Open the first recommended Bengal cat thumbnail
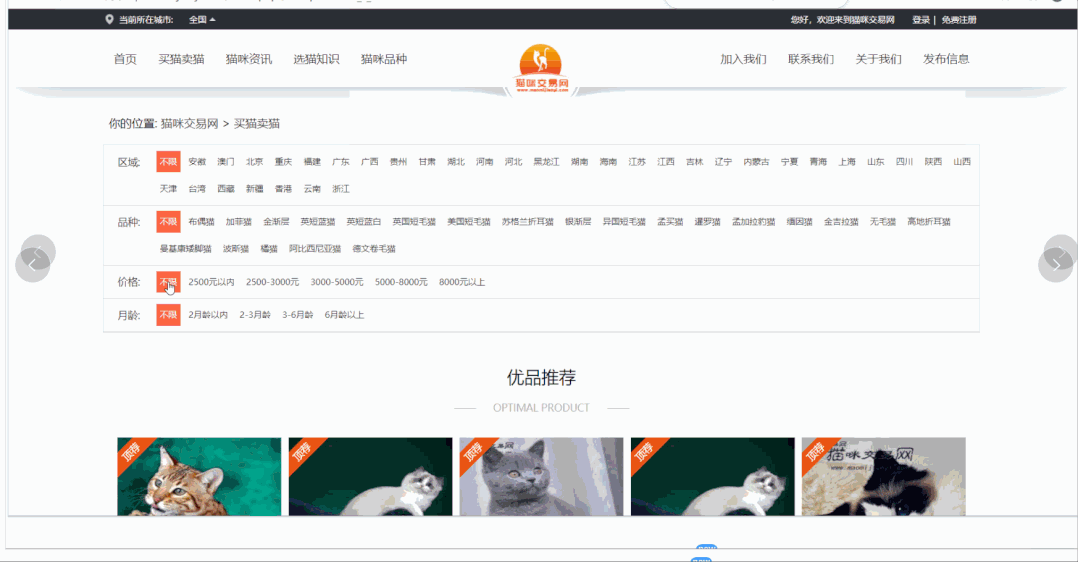Viewport: 1078px width, 562px height. click(x=199, y=476)
